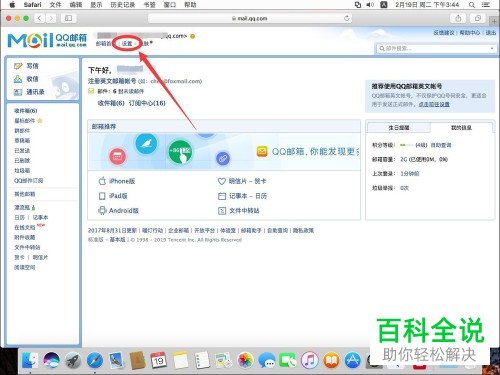
Task: Open Finder from the Dock
Action: 30,360
